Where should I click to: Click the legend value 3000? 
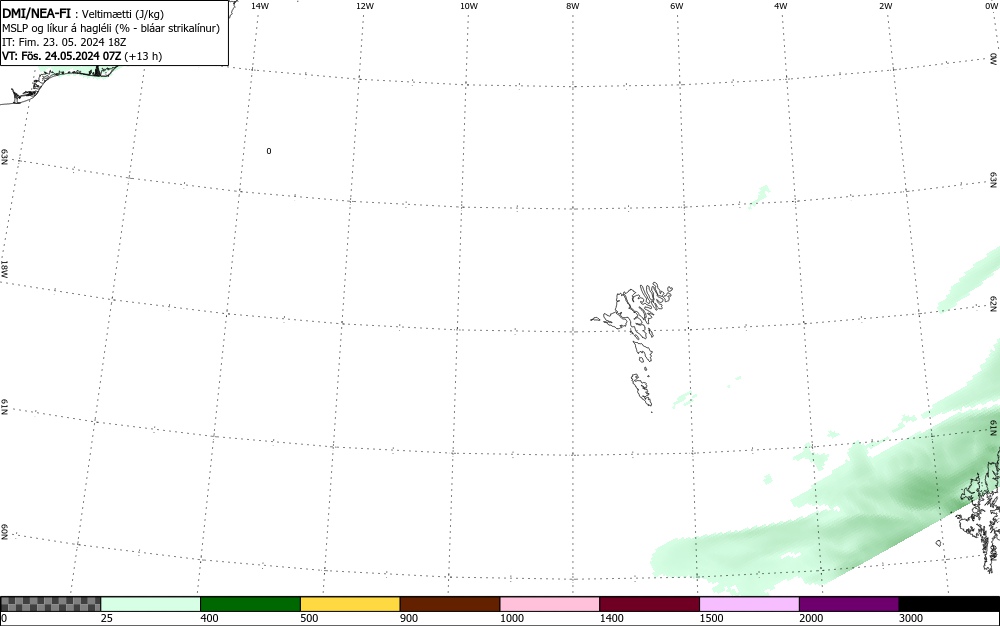tap(911, 618)
